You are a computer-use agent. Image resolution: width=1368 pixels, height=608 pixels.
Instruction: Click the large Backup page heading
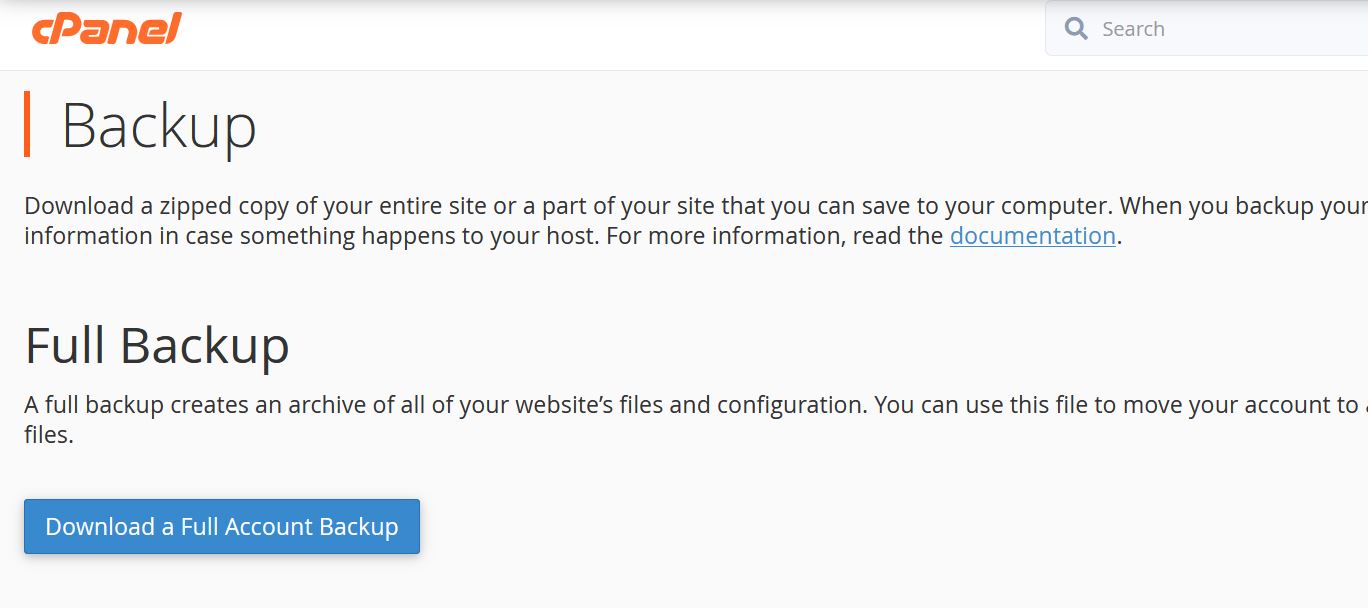click(159, 126)
